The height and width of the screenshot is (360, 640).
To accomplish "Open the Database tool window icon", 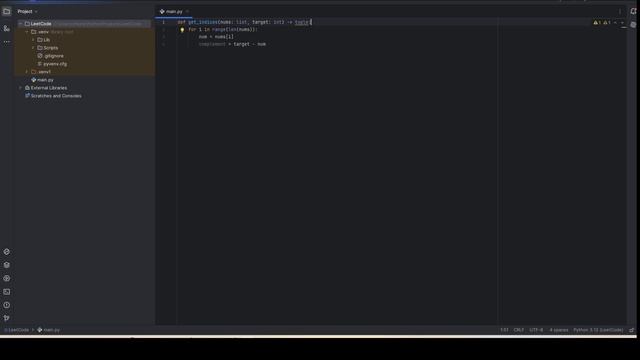I will point(633,24).
